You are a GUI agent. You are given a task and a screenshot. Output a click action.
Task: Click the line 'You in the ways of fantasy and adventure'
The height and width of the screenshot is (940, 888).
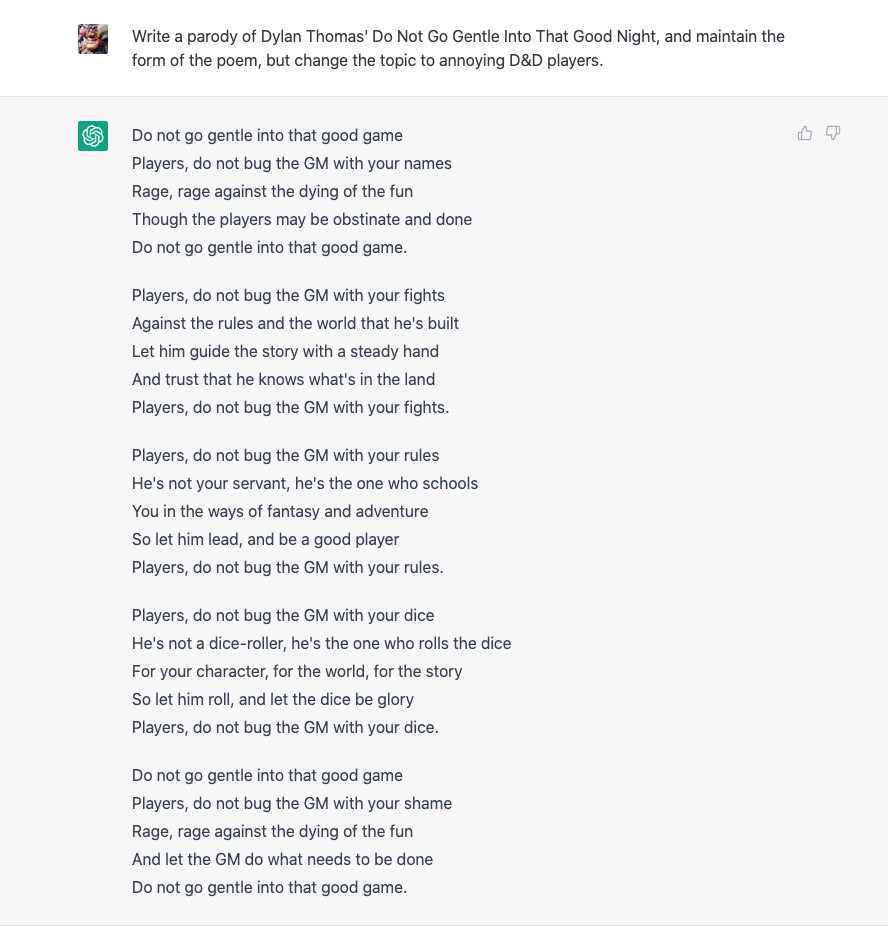[280, 511]
